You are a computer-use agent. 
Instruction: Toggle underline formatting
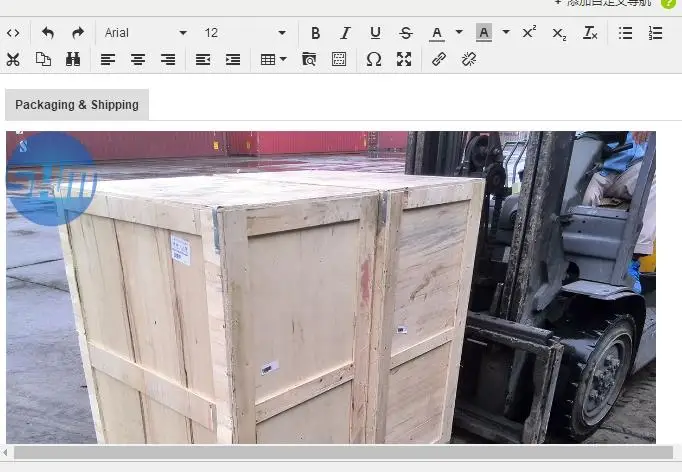point(375,33)
